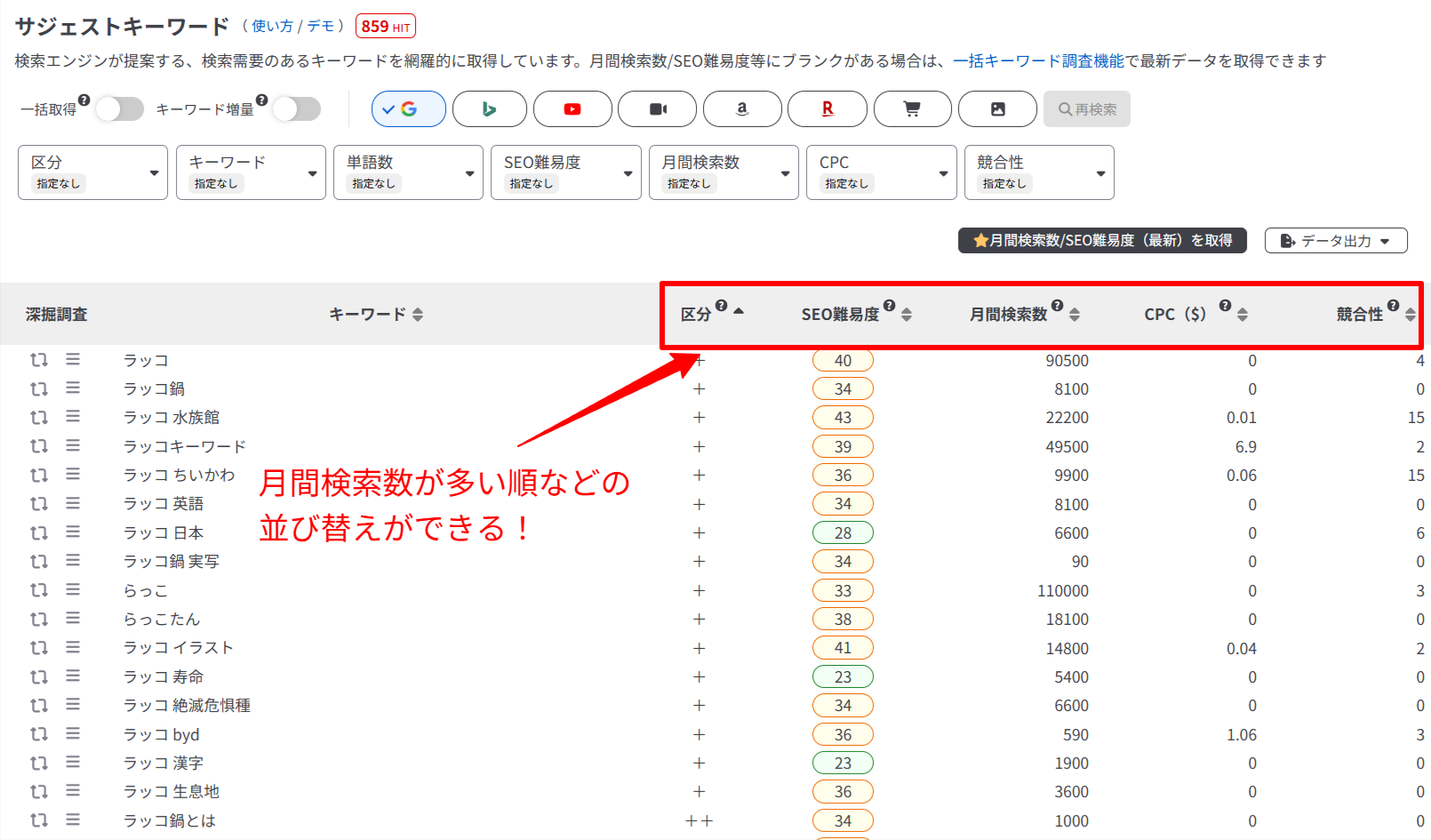
Task: Select the image search source icon
Action: [x=997, y=109]
